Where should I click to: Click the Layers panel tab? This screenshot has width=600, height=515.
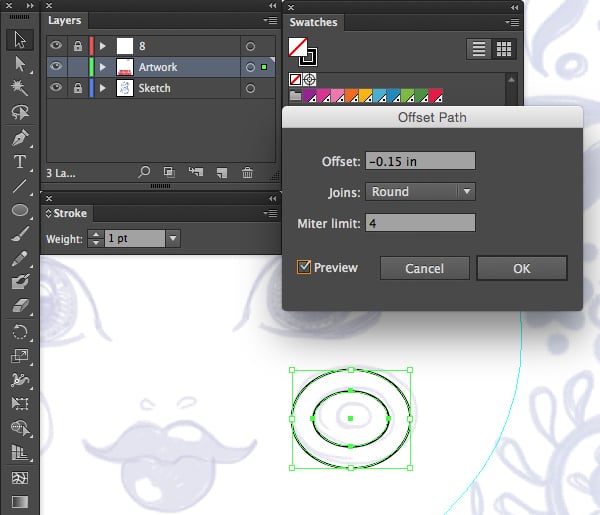(65, 20)
